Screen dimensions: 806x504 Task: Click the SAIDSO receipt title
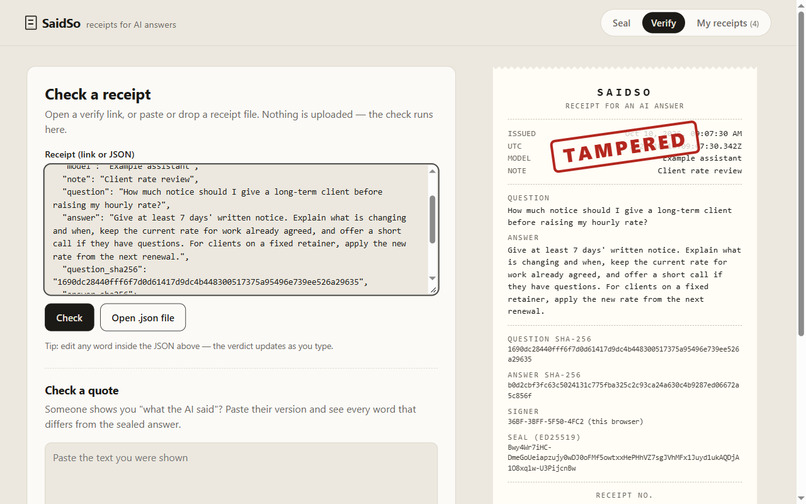click(625, 93)
